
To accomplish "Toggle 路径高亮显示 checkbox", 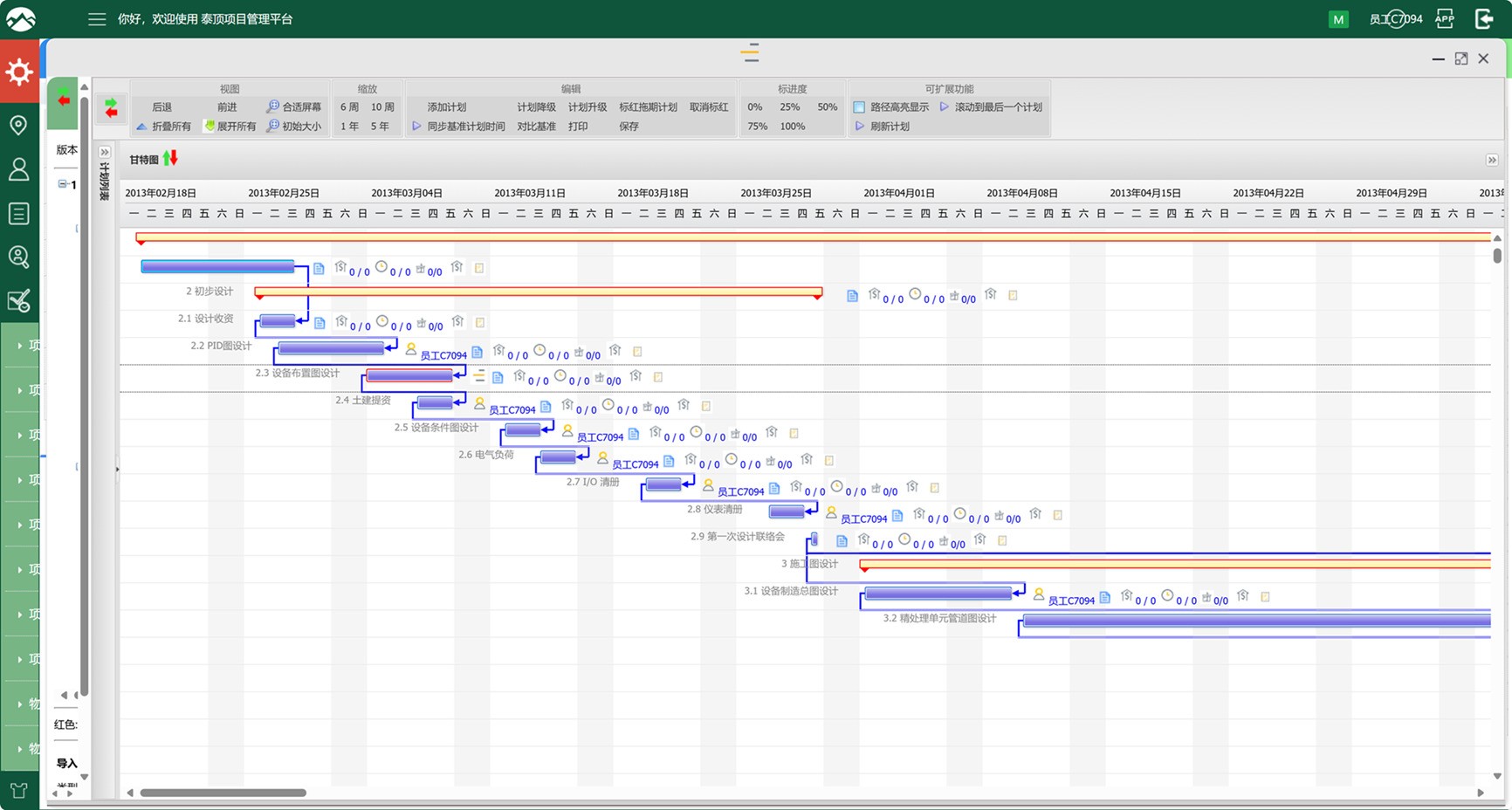I will 859,107.
